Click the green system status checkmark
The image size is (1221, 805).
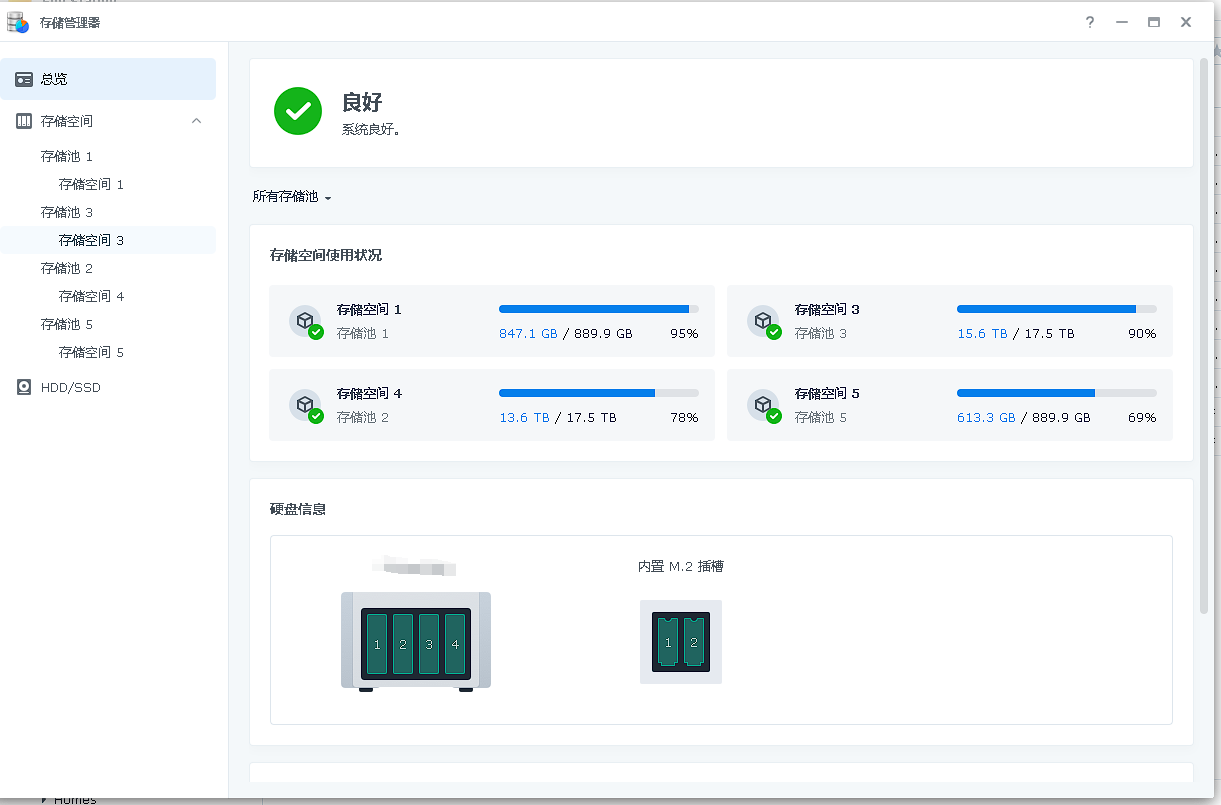point(297,112)
